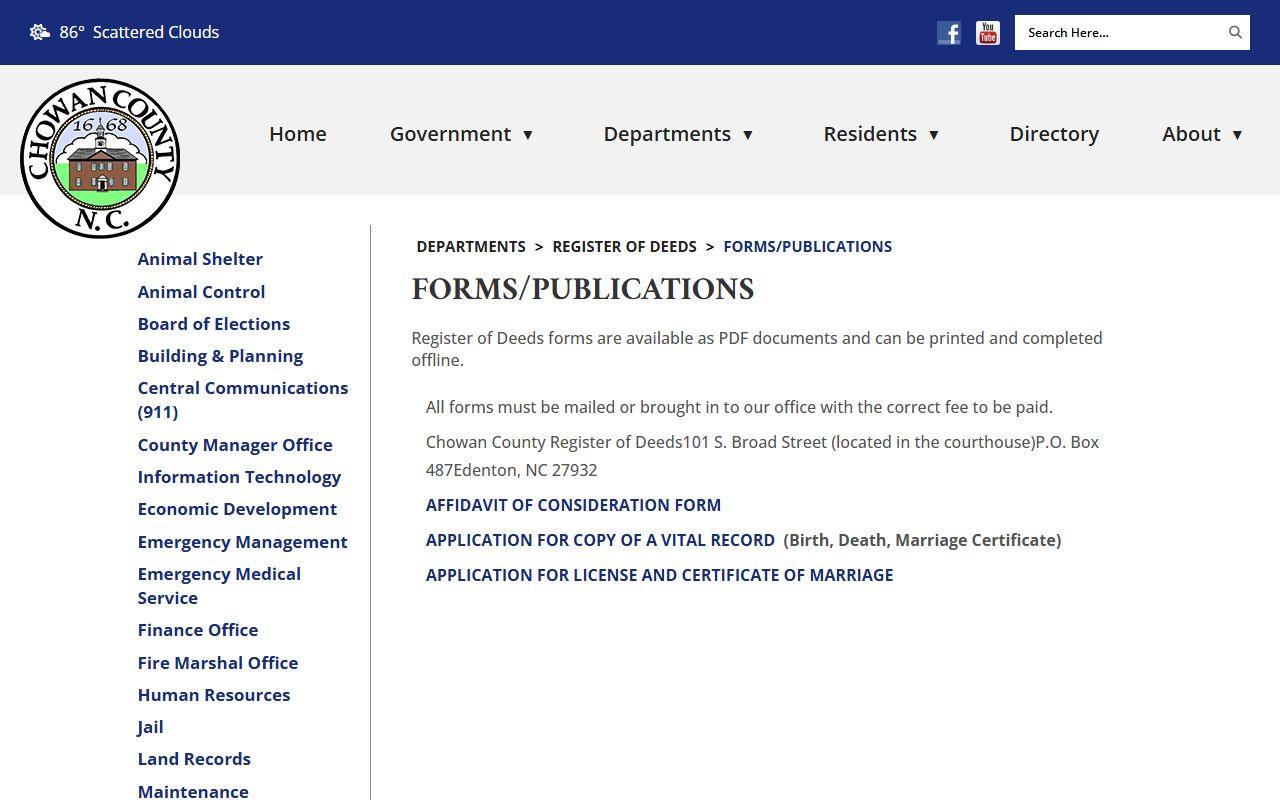Open the Facebook page icon
The width and height of the screenshot is (1280, 800).
[x=949, y=32]
